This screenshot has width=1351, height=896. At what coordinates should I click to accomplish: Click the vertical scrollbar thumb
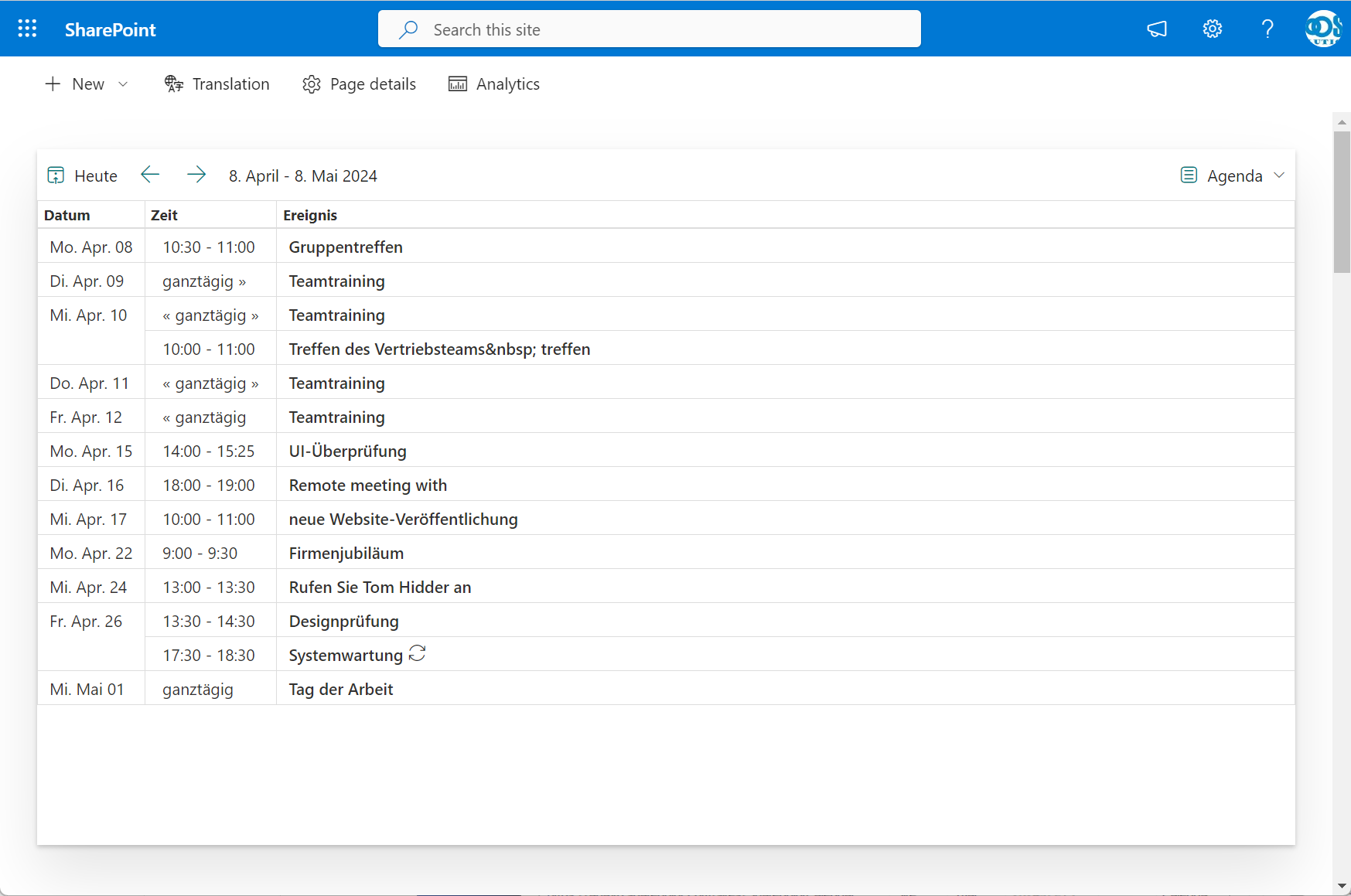click(x=1342, y=202)
